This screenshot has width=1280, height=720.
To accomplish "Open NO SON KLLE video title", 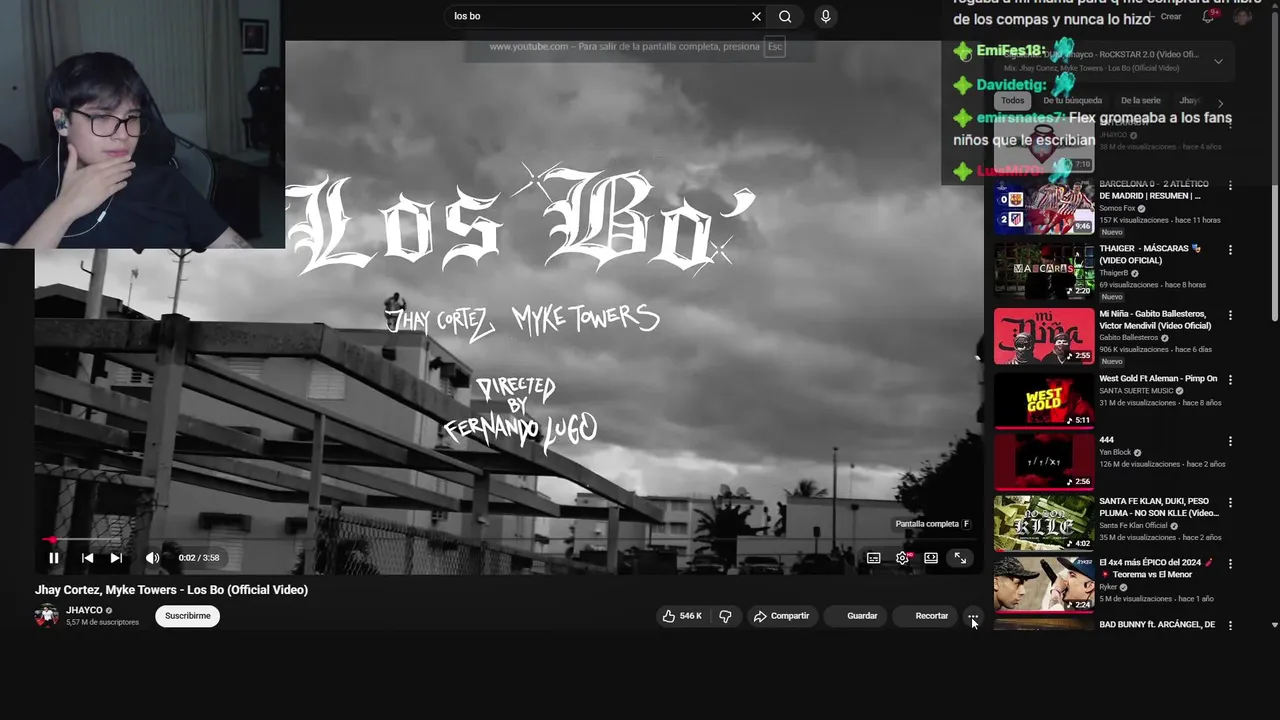I will [x=1159, y=507].
